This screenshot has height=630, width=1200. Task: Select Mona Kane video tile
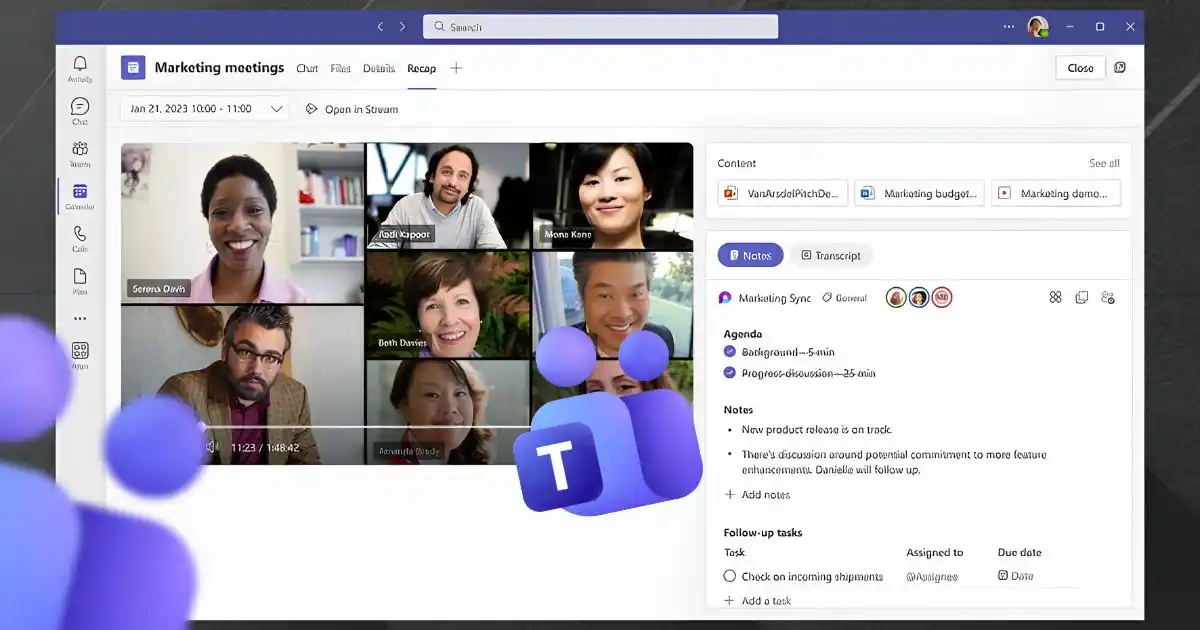point(612,196)
